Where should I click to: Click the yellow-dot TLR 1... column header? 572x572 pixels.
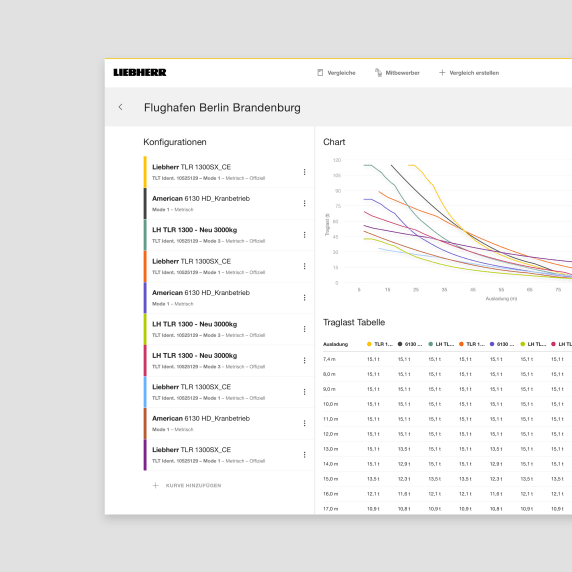[380, 344]
